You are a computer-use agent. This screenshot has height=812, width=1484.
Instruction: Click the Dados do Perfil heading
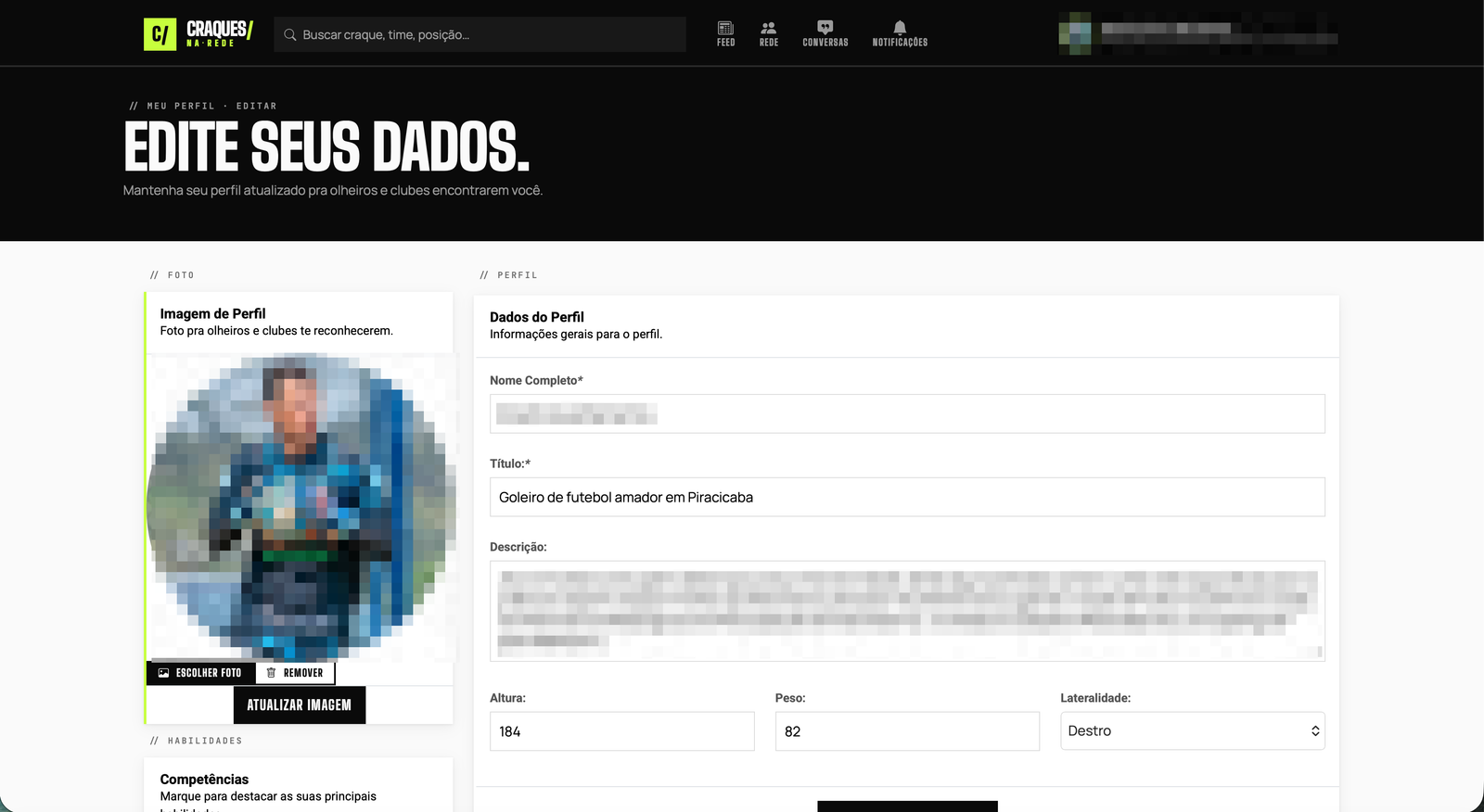537,317
